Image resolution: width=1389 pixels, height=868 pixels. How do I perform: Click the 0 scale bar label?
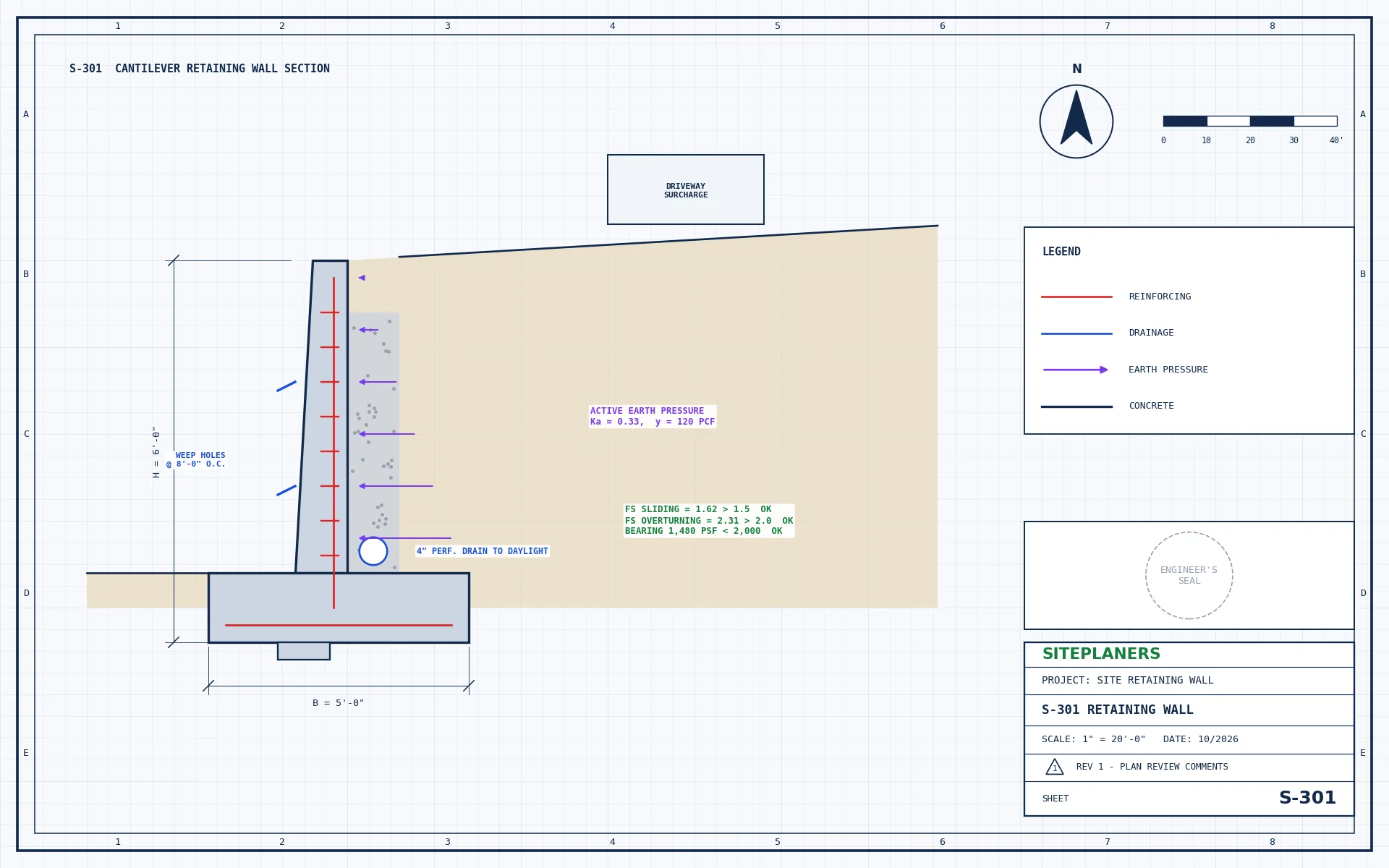pyautogui.click(x=1163, y=140)
